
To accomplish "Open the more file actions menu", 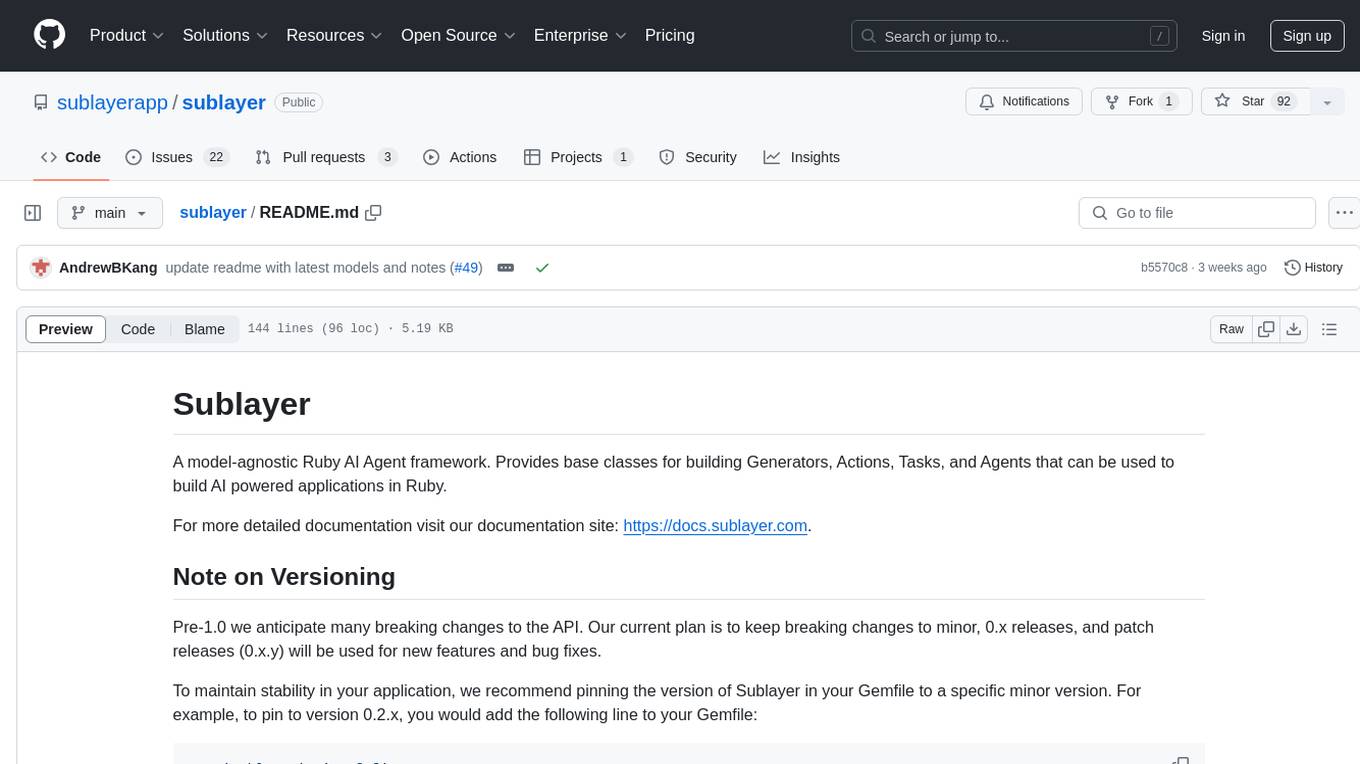I will 1344,213.
